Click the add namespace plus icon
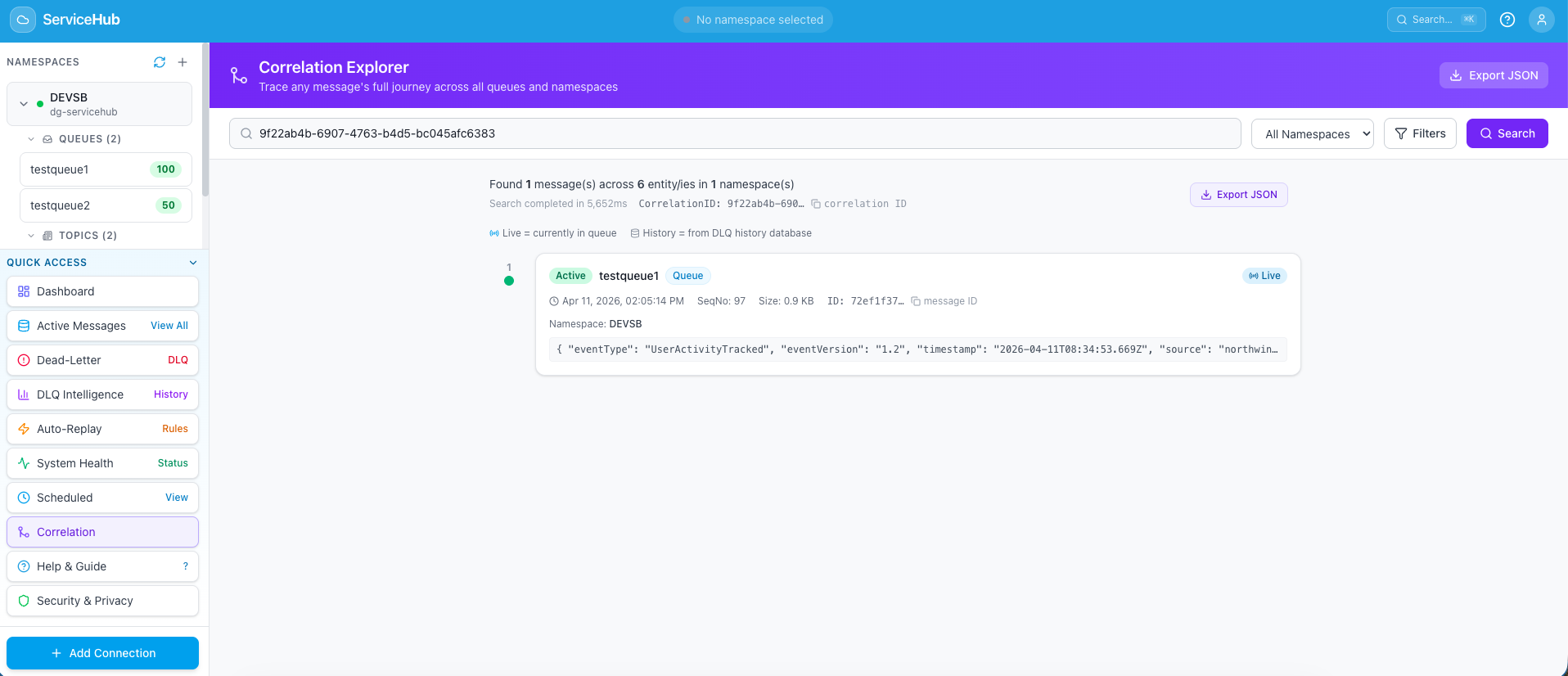This screenshot has height=676, width=1568. 182,62
